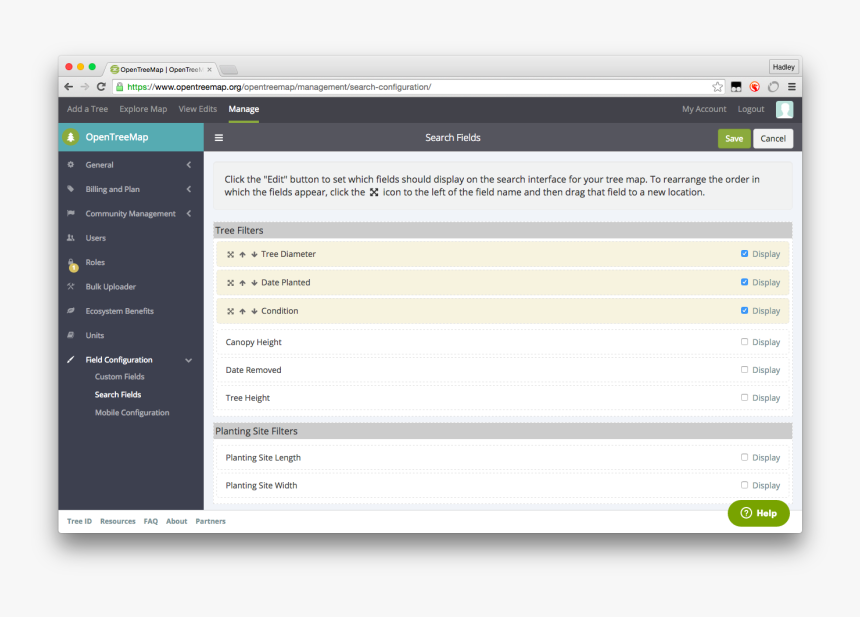Open the Roles item in sidebar
This screenshot has width=860, height=617.
point(95,262)
